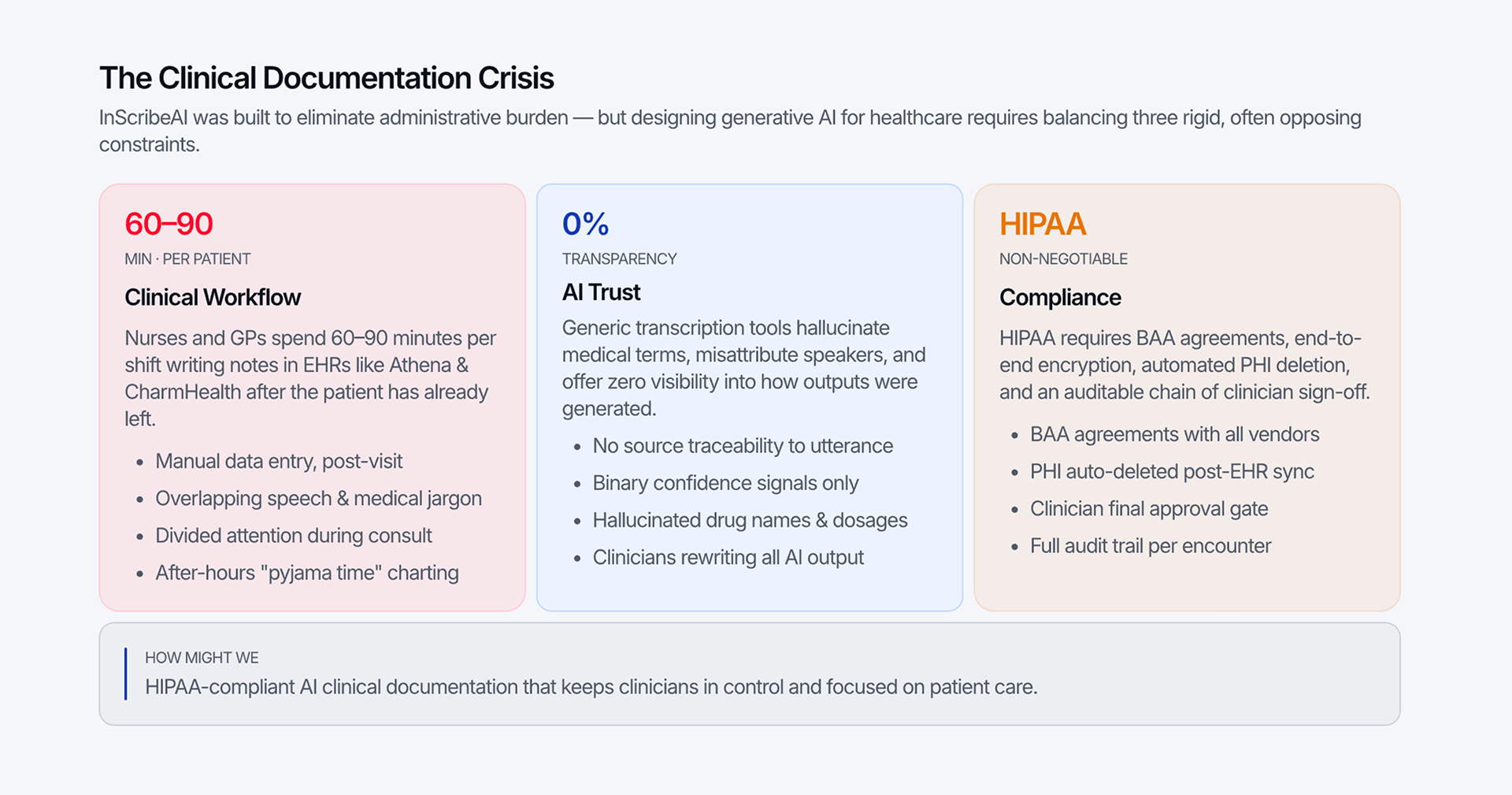
Task: Click the 'HOW MIGHT WE' label
Action: [x=202, y=657]
